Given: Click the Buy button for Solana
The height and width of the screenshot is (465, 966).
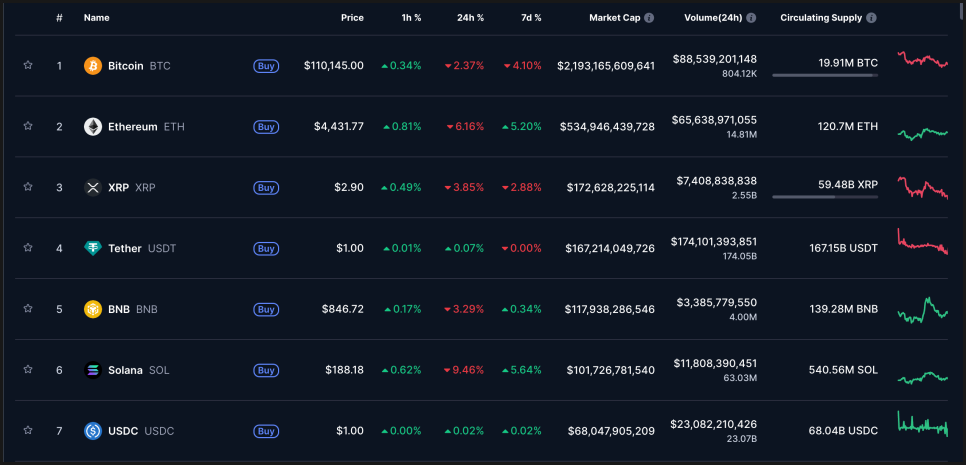Looking at the screenshot, I should click(266, 370).
